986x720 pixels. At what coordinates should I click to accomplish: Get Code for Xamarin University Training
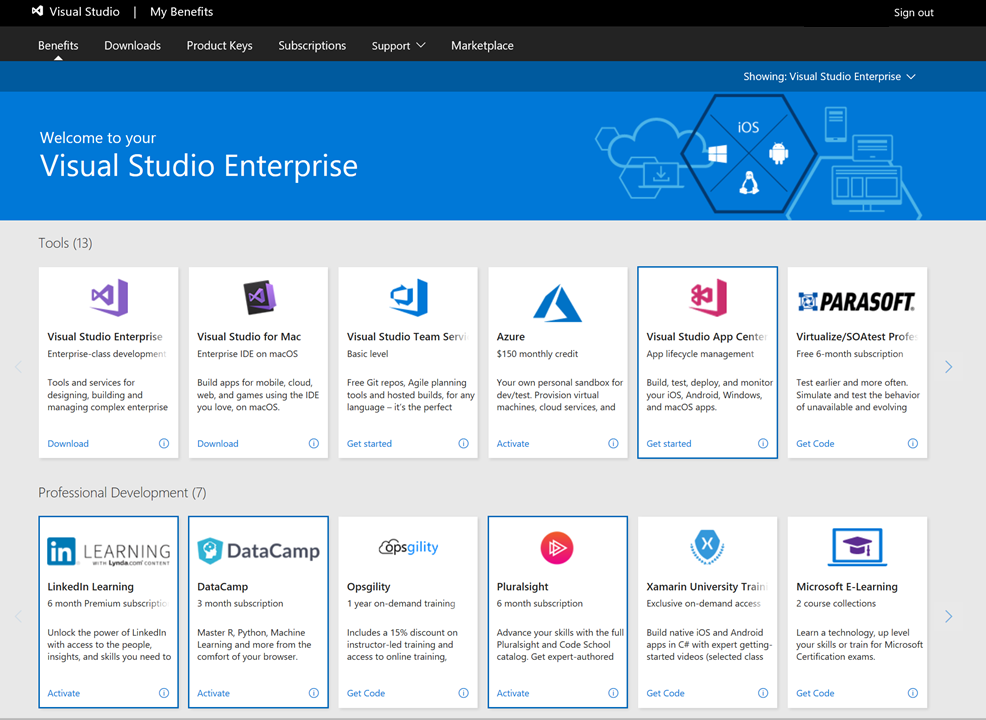[665, 693]
